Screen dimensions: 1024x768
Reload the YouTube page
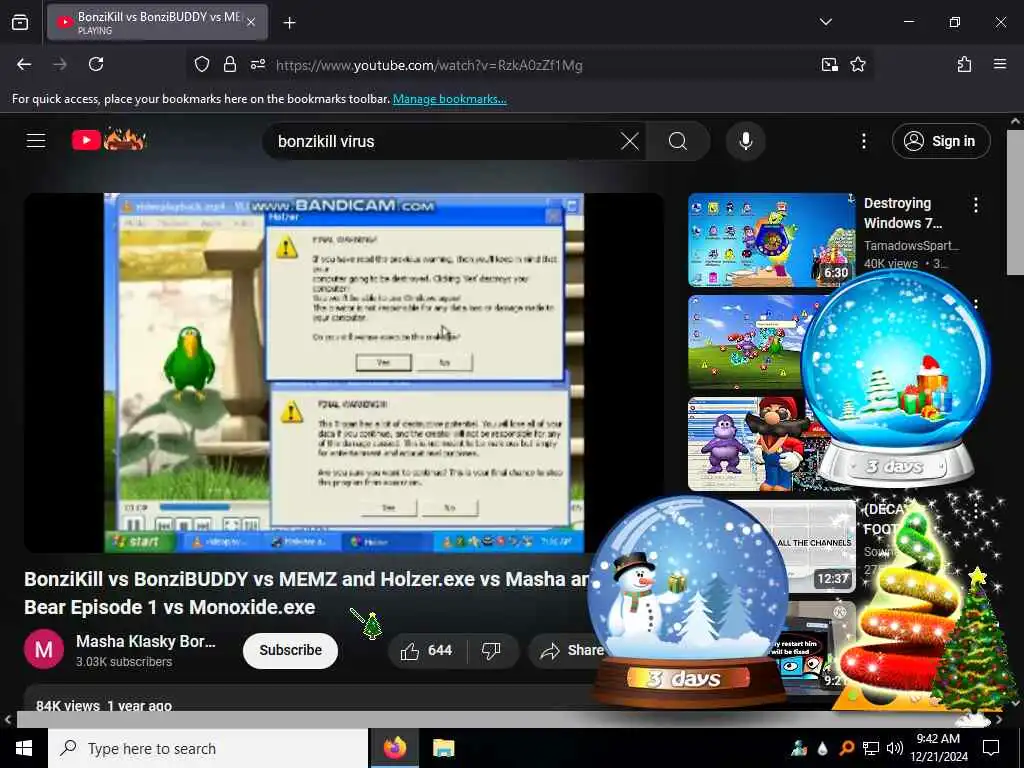tap(96, 64)
